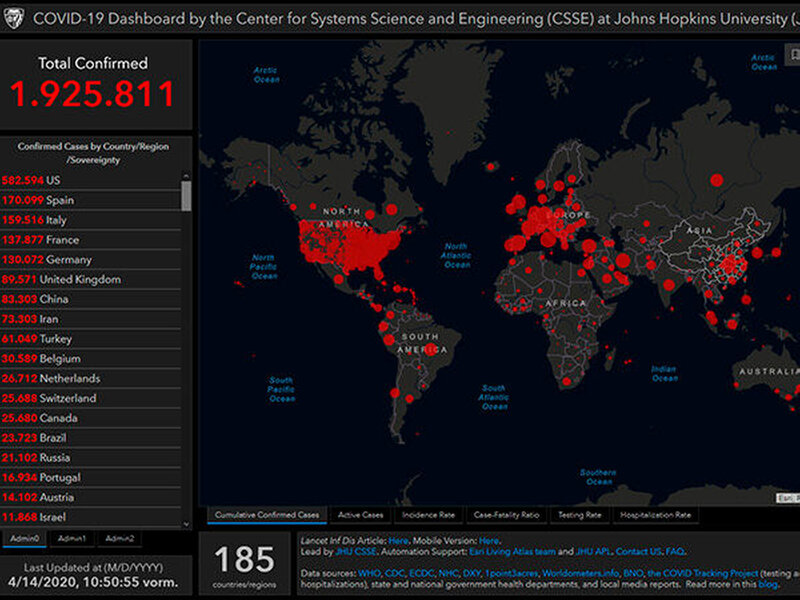Screen dimensions: 800x600
Task: Click the red circle over Iceland
Action: 491,166
